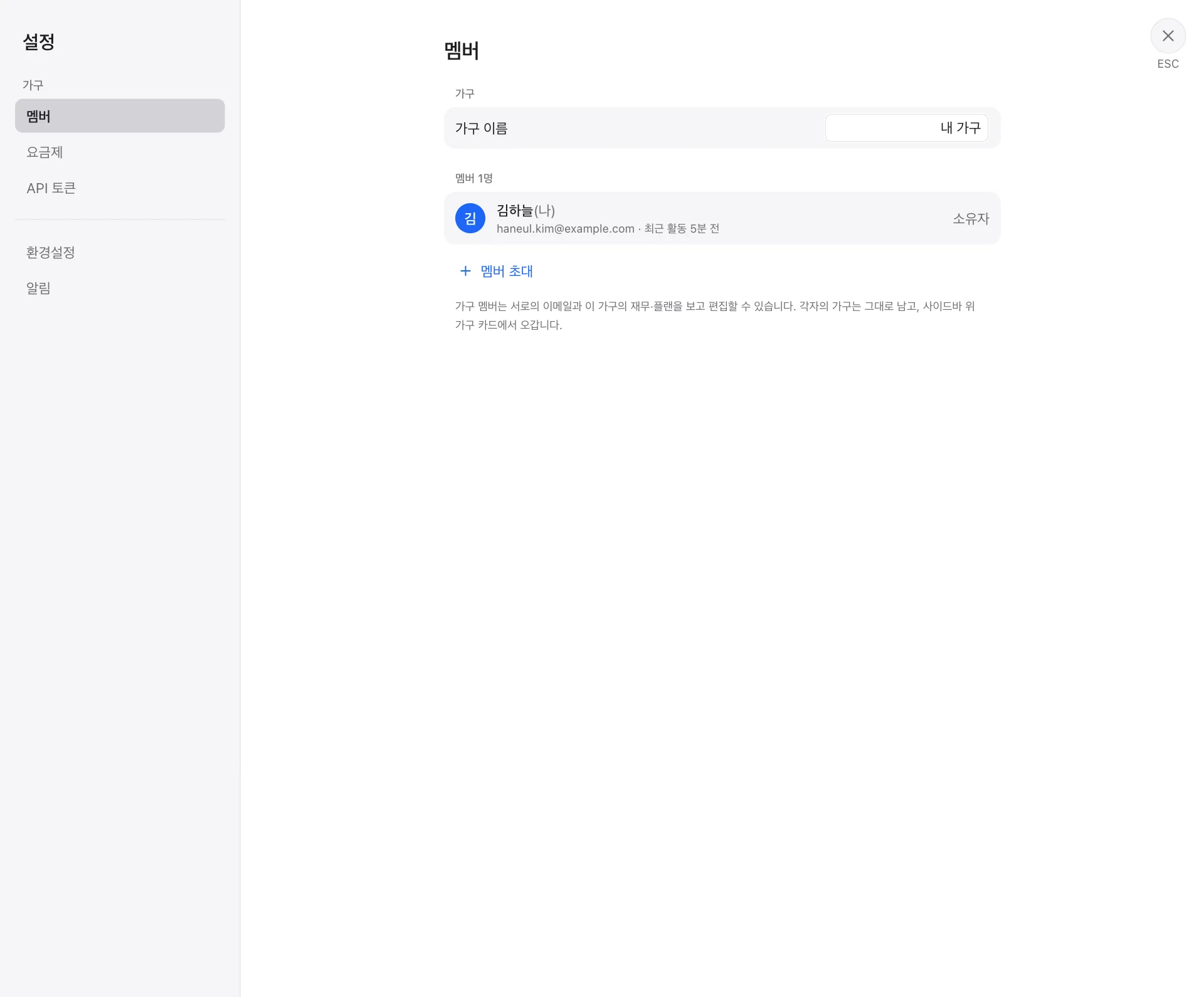This screenshot has height=997, width=1204.
Task: Edit the 가구 이름 input field
Action: pos(906,128)
